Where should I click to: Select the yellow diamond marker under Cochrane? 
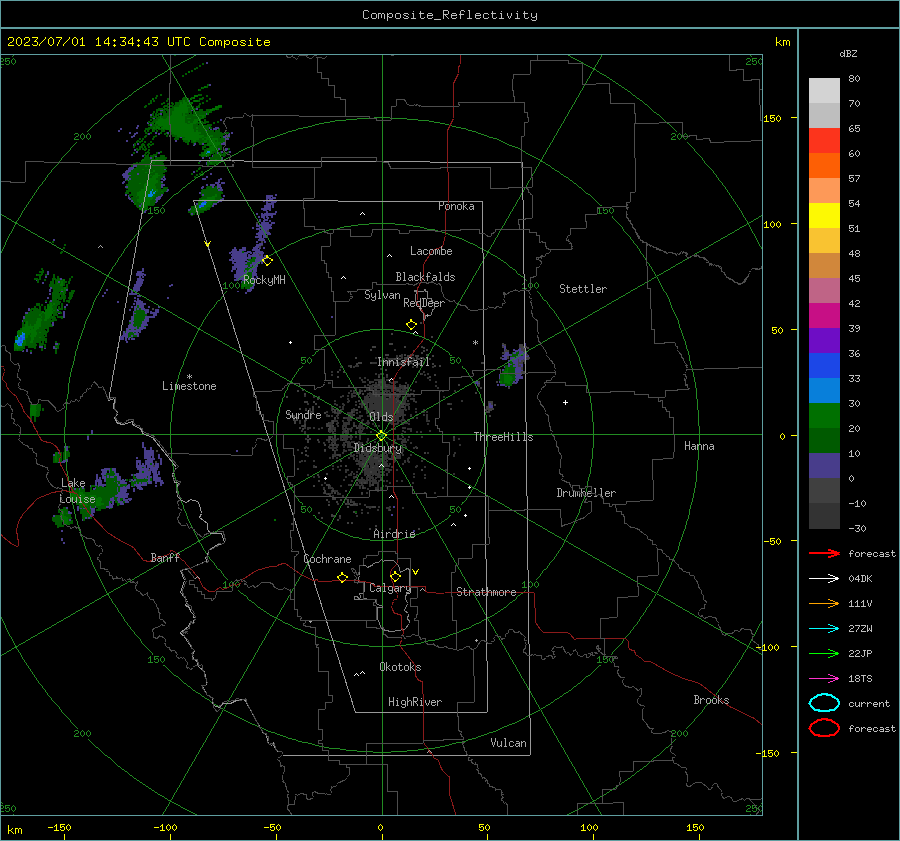[342, 578]
